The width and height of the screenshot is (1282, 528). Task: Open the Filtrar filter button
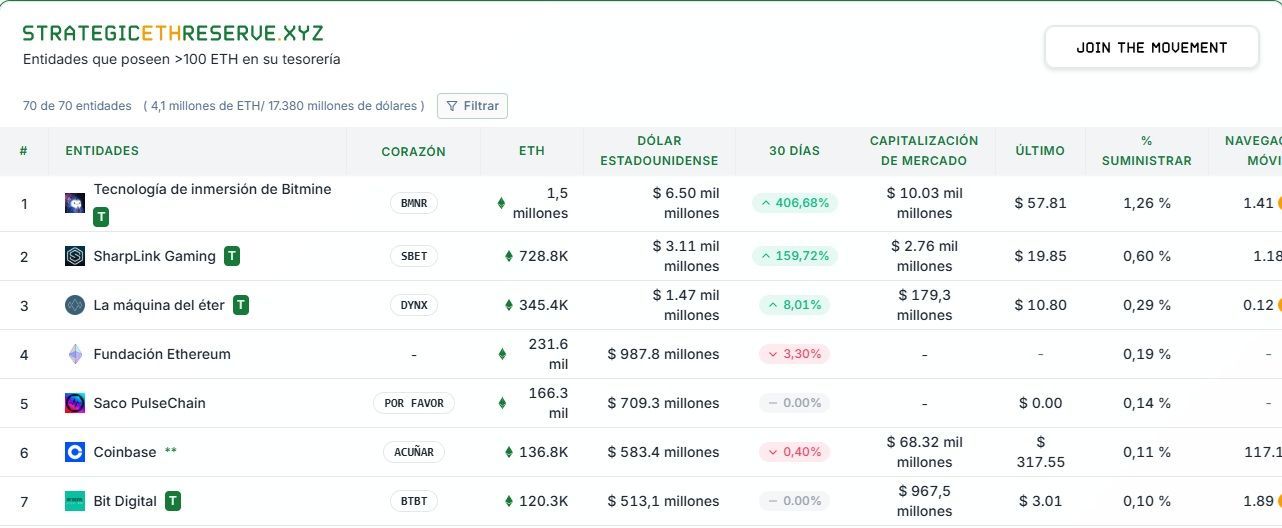tap(472, 106)
